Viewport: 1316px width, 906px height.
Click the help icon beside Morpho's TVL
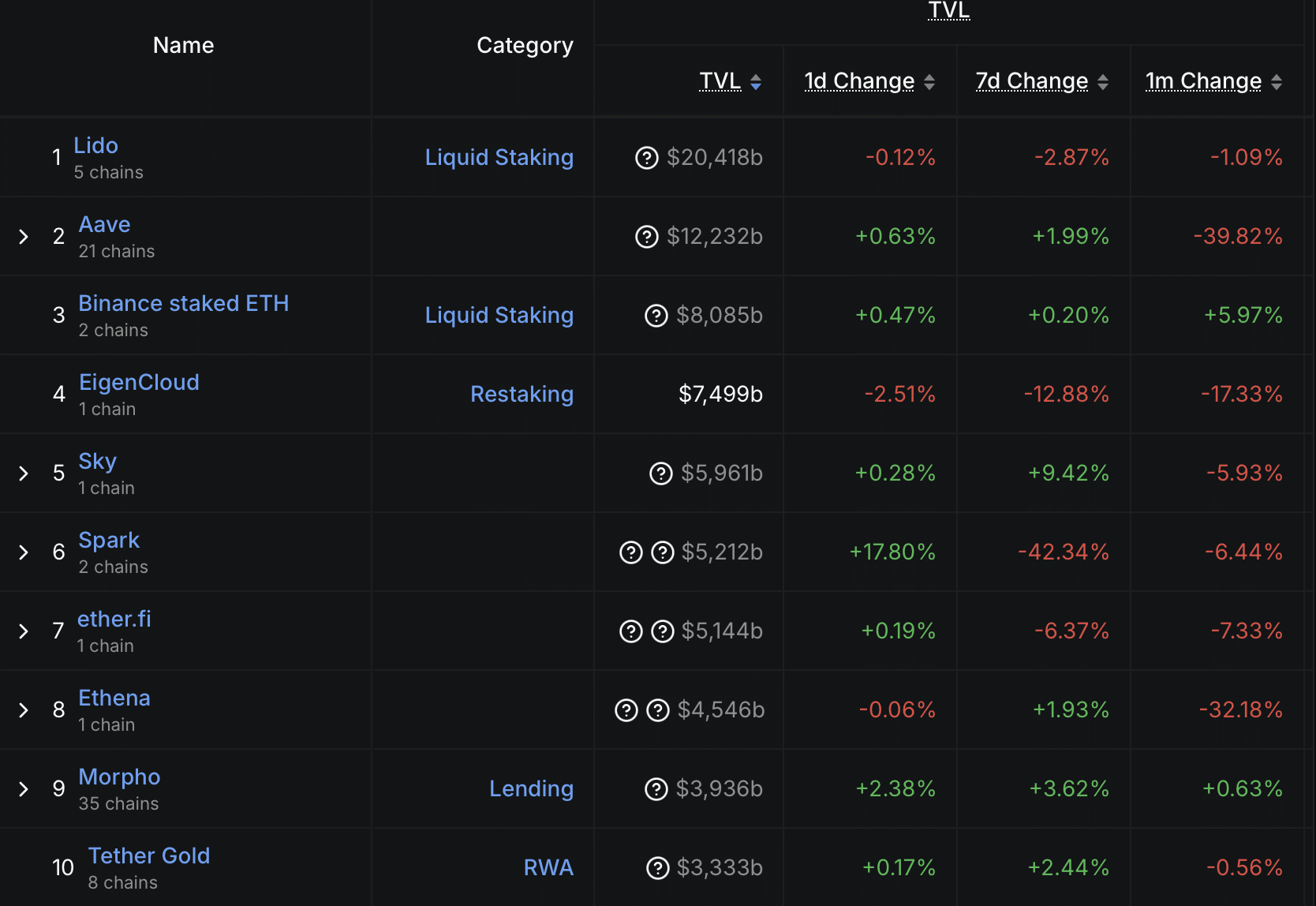(x=656, y=789)
